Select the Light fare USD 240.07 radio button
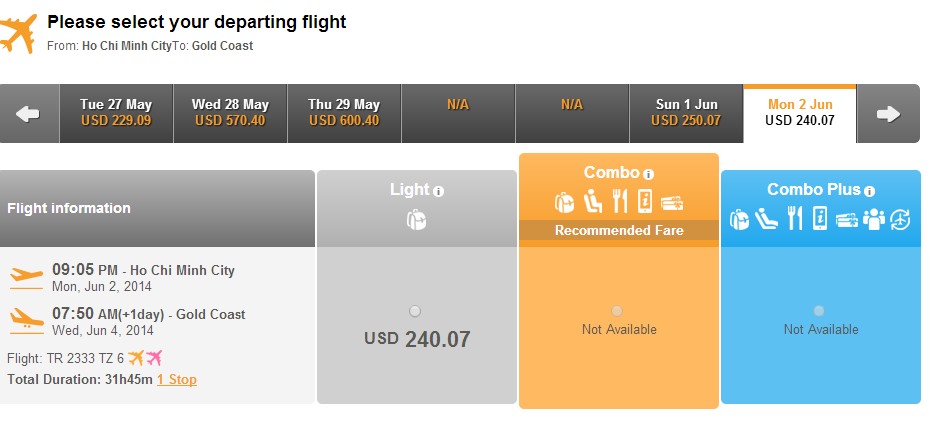 click(415, 311)
